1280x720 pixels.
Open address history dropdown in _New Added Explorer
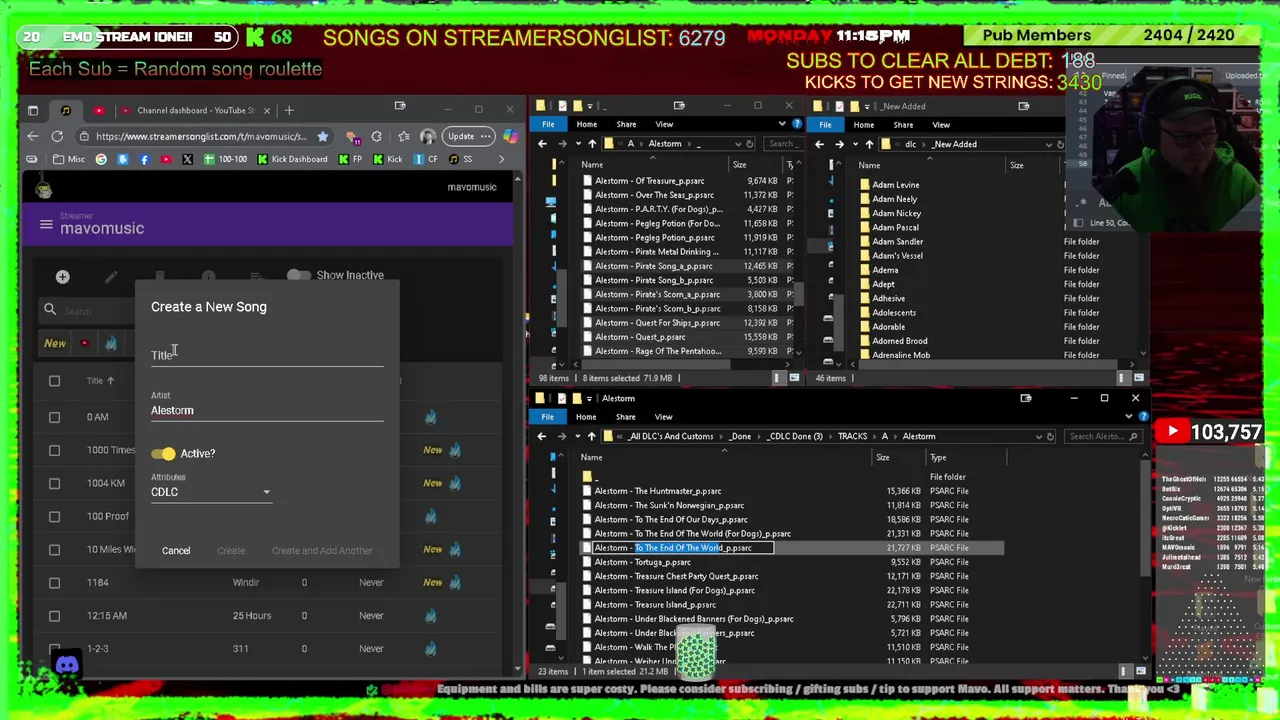(1049, 144)
